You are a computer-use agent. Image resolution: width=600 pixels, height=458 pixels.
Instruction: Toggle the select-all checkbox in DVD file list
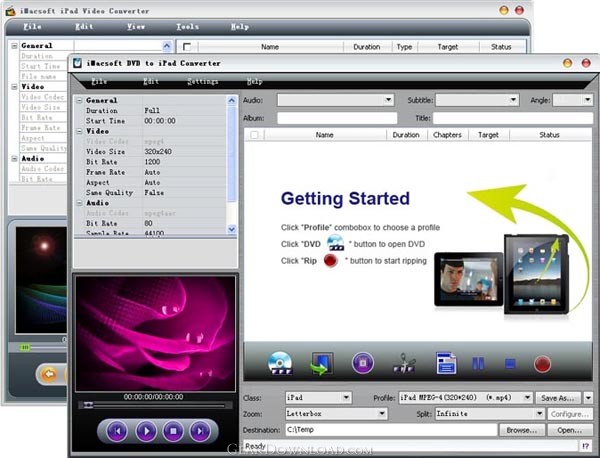254,135
